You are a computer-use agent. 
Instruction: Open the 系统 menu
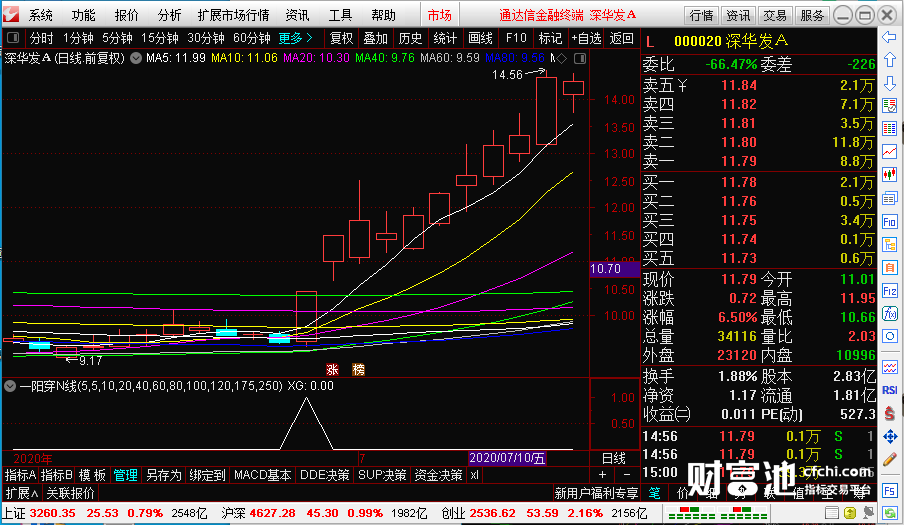coord(40,15)
